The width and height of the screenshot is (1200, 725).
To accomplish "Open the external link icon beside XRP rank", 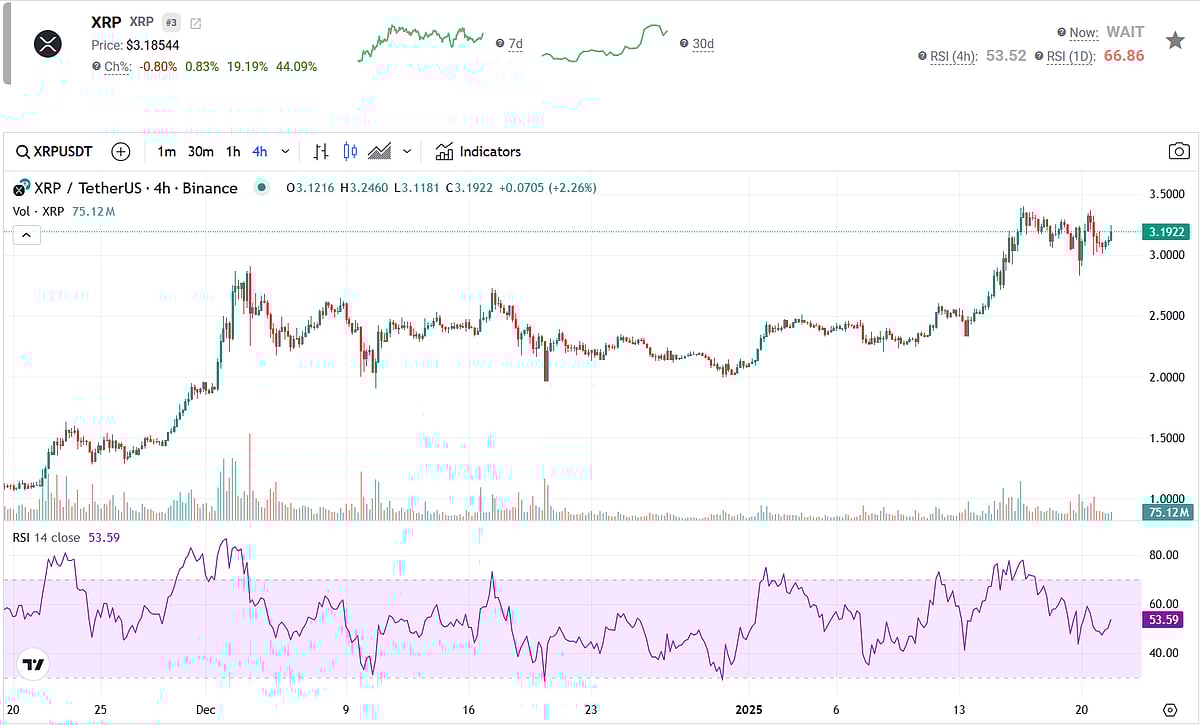I will pyautogui.click(x=195, y=23).
